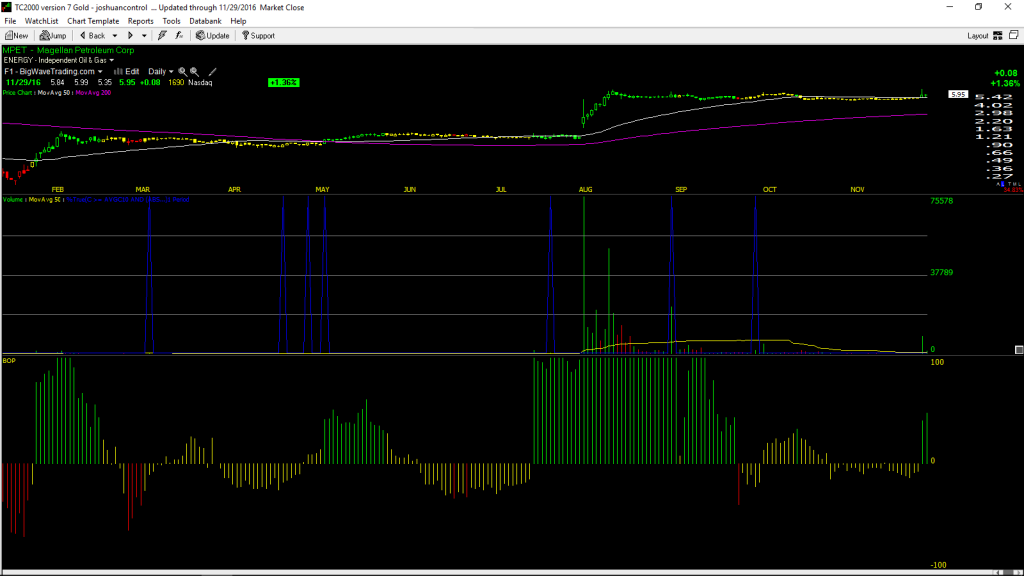Open the Chart Template menu

point(93,21)
